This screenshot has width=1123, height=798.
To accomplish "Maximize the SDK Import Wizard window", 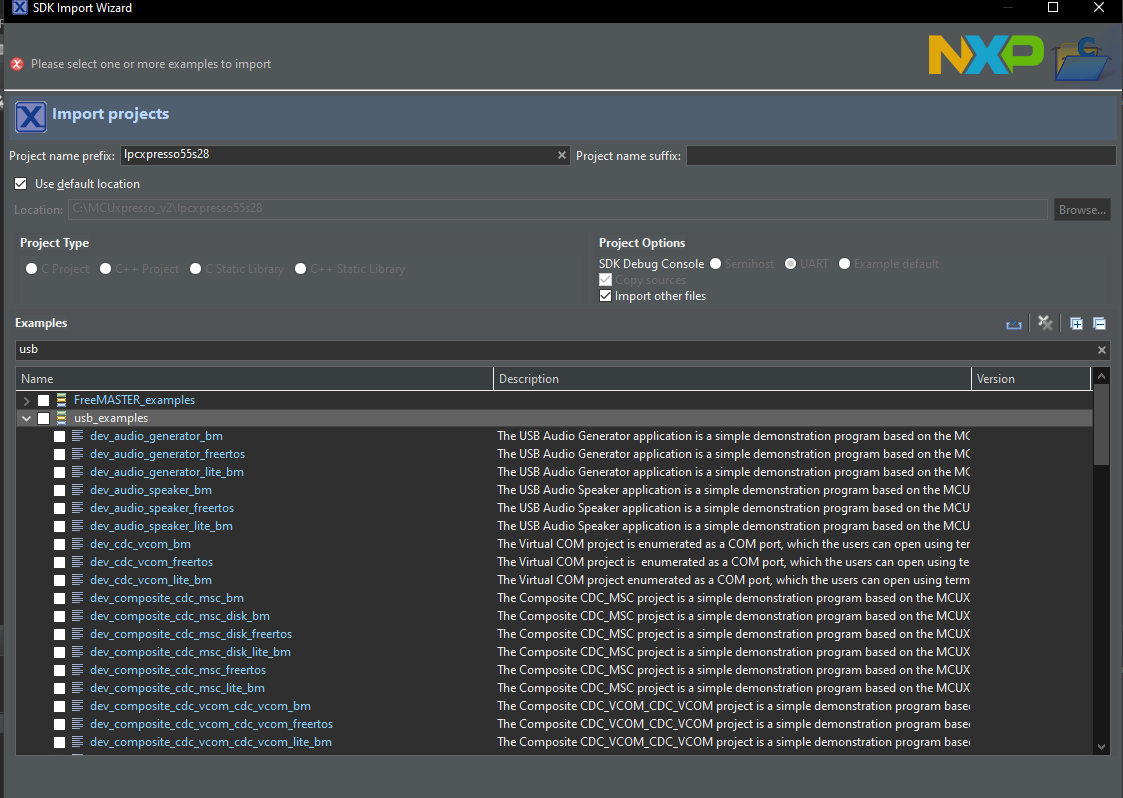I will tap(1053, 7).
